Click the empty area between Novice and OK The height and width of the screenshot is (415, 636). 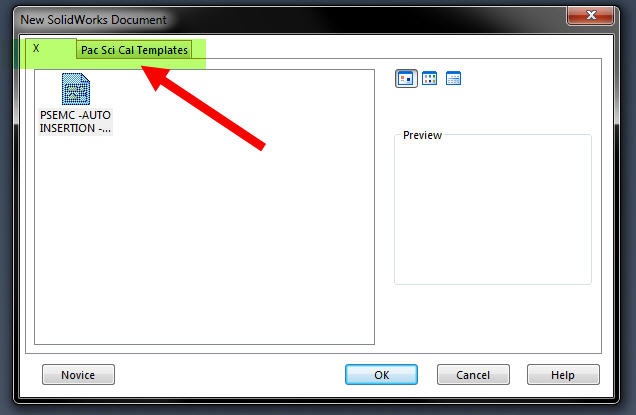coord(230,374)
